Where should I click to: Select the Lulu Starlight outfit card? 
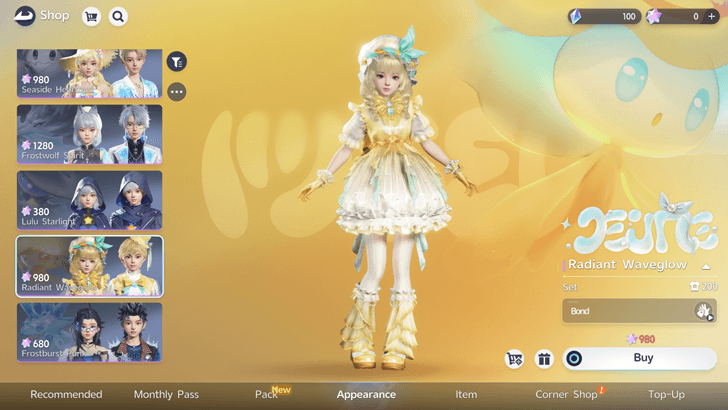tap(90, 200)
